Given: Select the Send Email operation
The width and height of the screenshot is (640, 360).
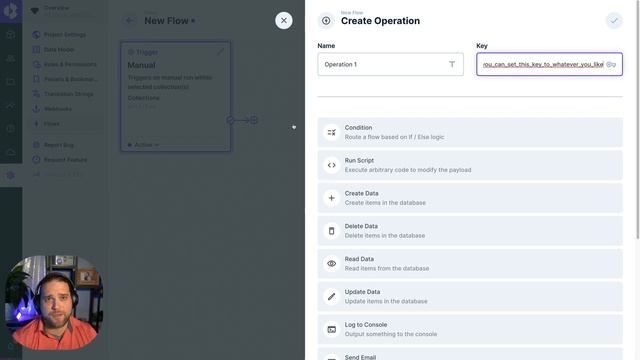Looking at the screenshot, I should pos(470,354).
